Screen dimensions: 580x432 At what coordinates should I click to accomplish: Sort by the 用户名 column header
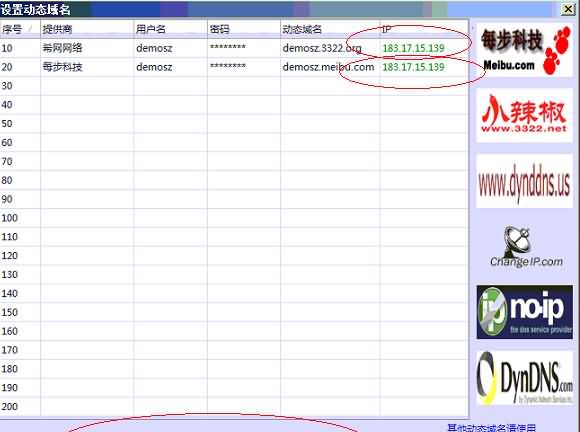click(171, 29)
